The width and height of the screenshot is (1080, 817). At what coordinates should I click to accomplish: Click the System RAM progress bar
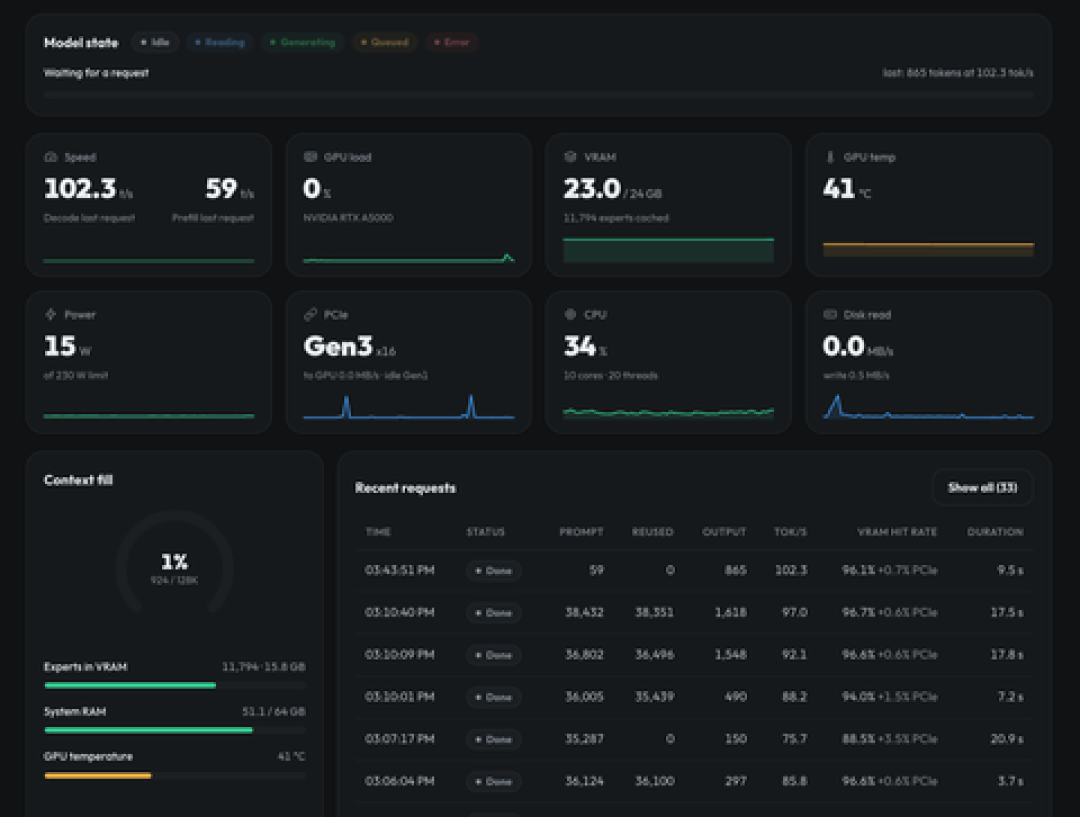click(x=175, y=730)
